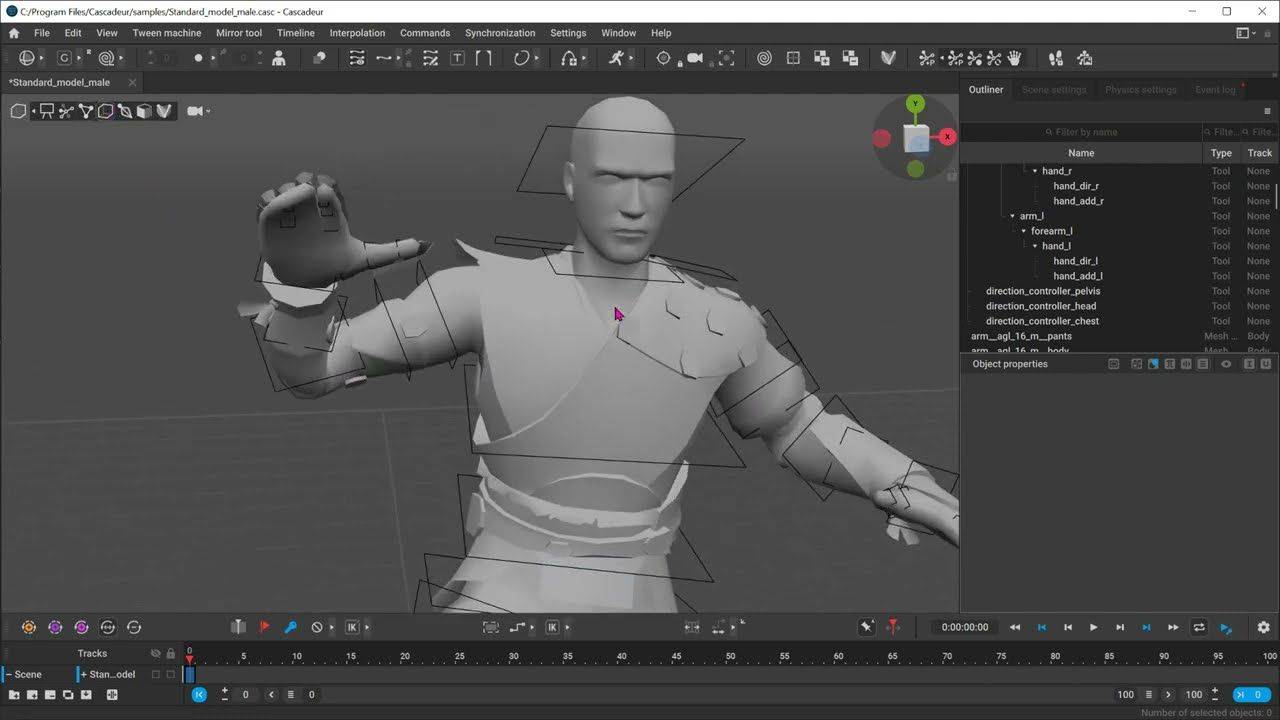
Task: Click the blue key icon on timeline toolbar
Action: pos(291,627)
